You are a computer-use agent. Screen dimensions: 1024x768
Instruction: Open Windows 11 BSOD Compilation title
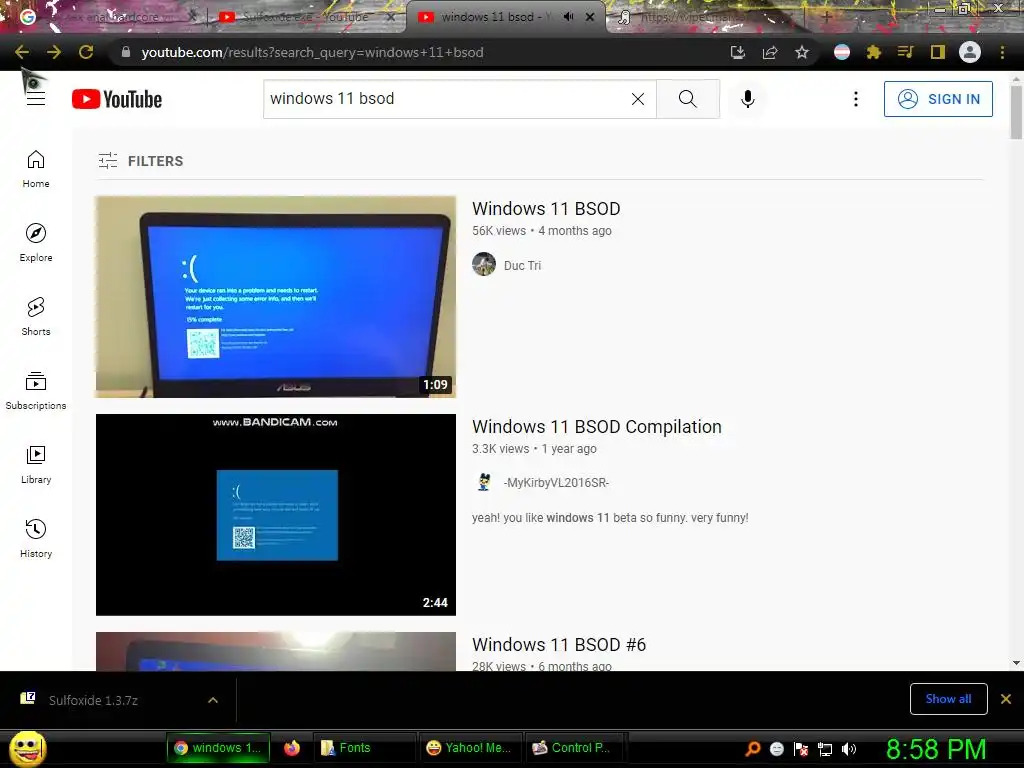point(597,426)
